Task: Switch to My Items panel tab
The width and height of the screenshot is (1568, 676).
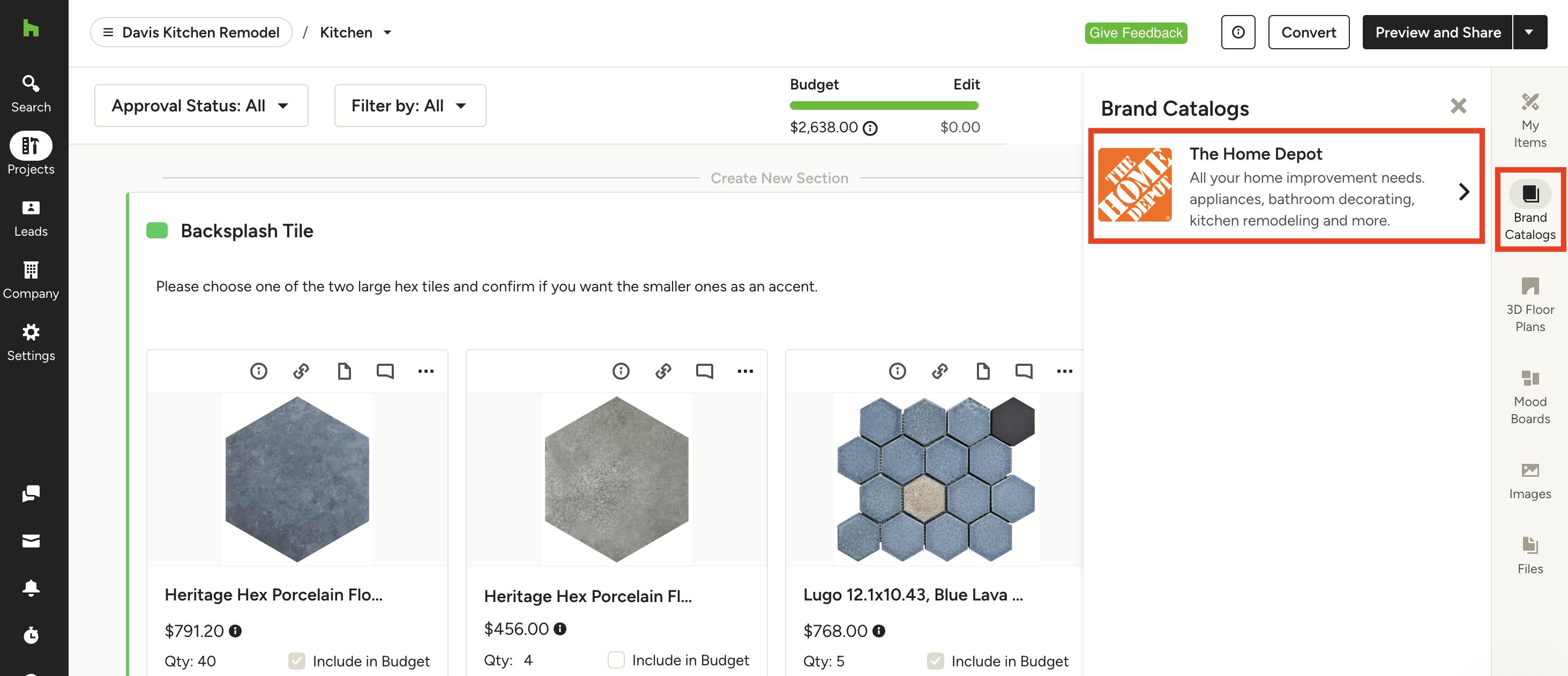Action: (x=1530, y=119)
